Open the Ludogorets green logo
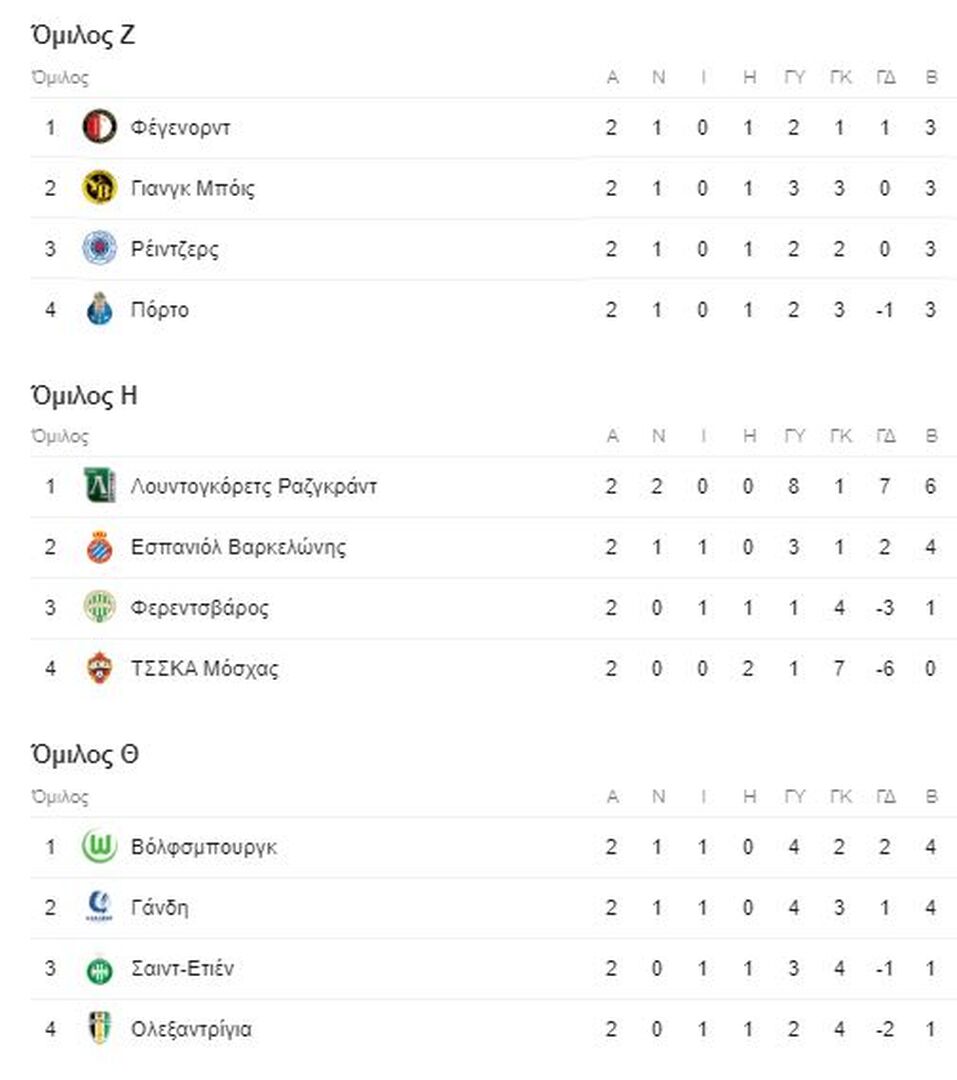This screenshot has width=957, height=1080. (99, 486)
